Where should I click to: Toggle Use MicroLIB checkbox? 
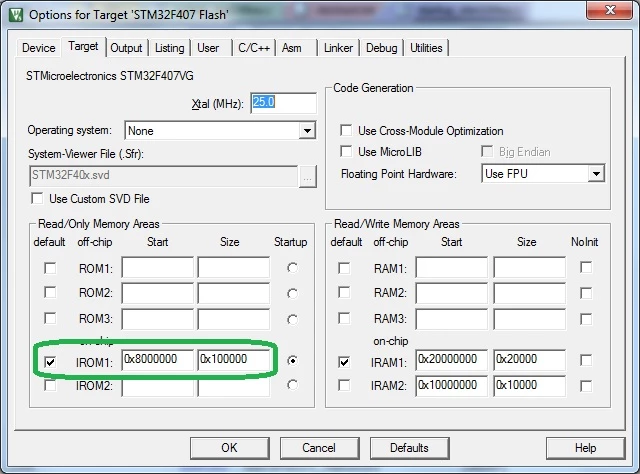click(346, 151)
